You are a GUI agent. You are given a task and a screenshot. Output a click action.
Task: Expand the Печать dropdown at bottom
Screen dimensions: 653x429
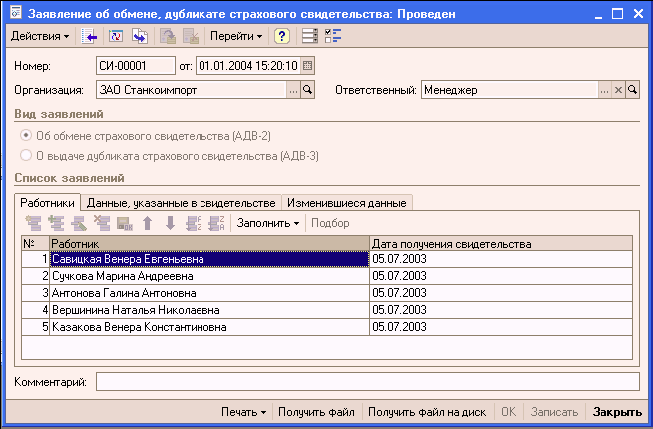point(243,412)
